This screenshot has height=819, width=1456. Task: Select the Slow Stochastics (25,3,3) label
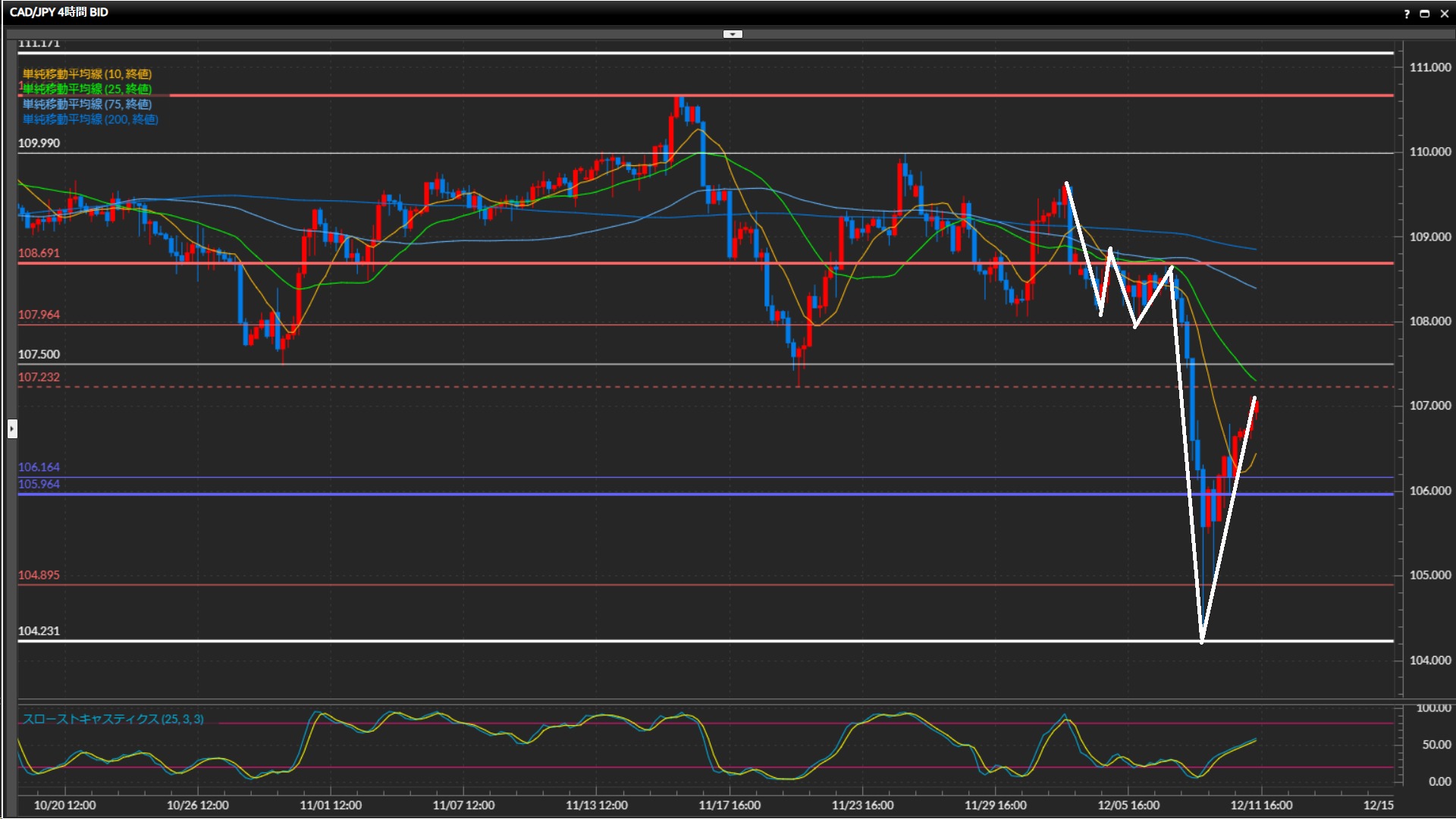[113, 719]
